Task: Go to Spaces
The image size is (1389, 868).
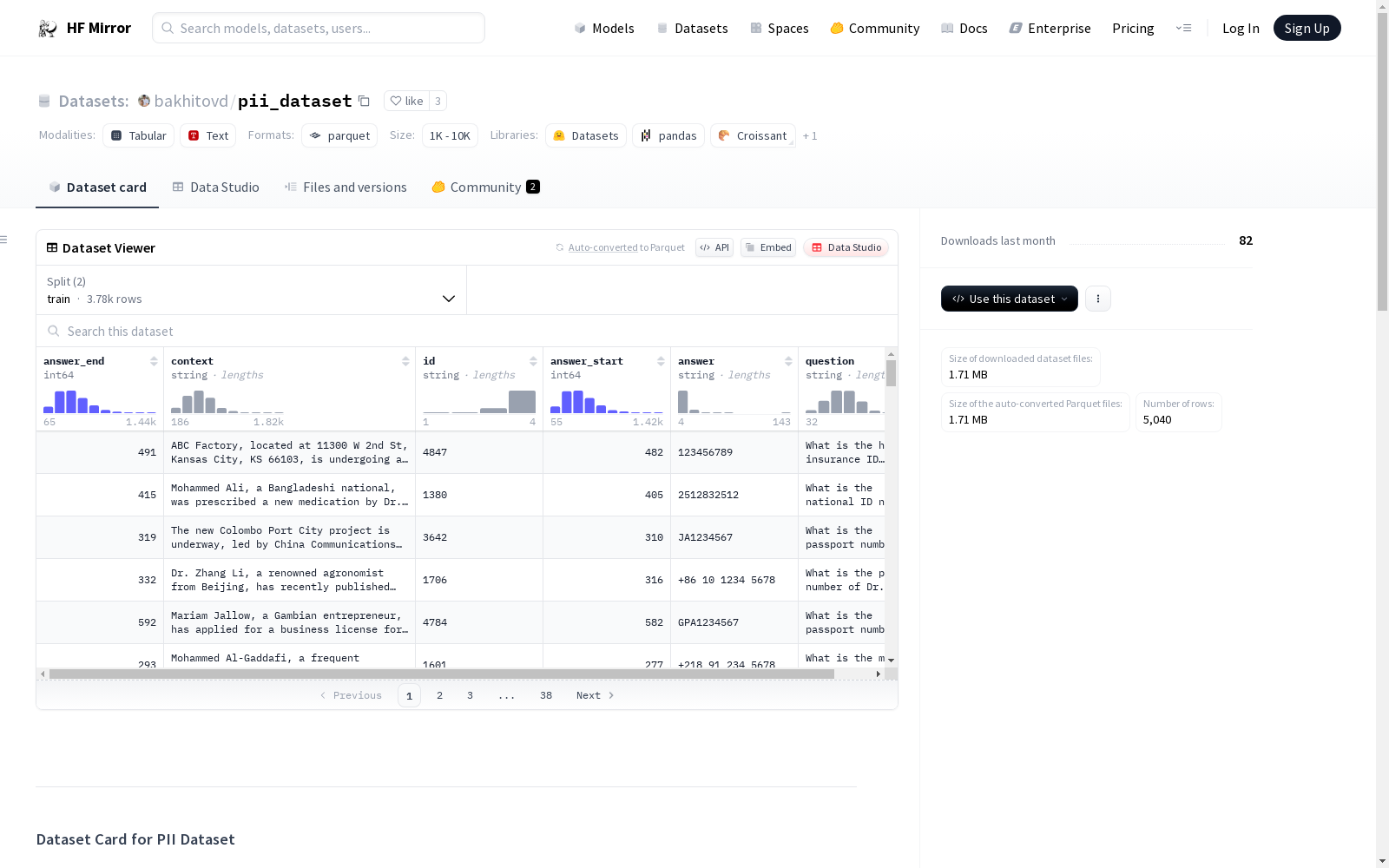Action: (780, 29)
